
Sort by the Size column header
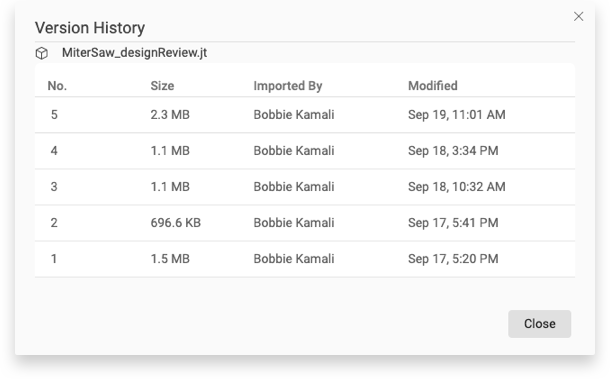[162, 86]
